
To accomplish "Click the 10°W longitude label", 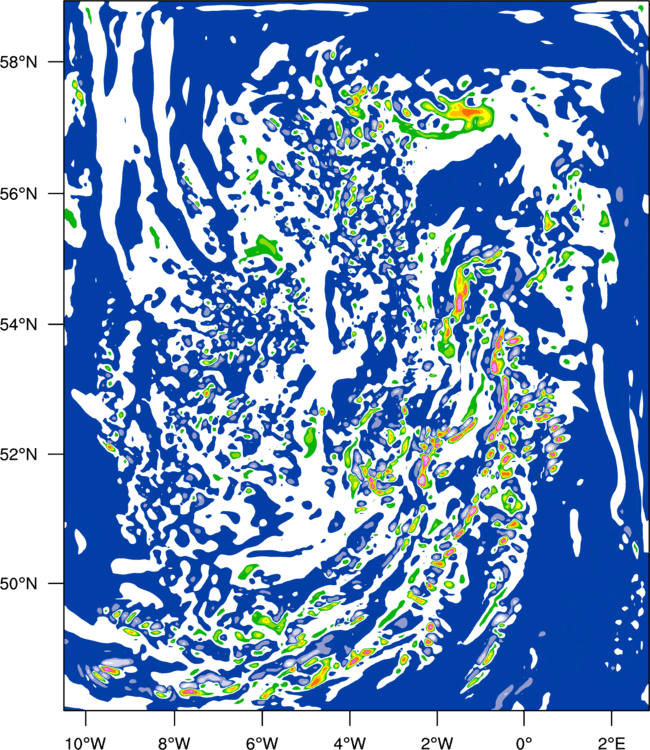I will (x=85, y=743).
